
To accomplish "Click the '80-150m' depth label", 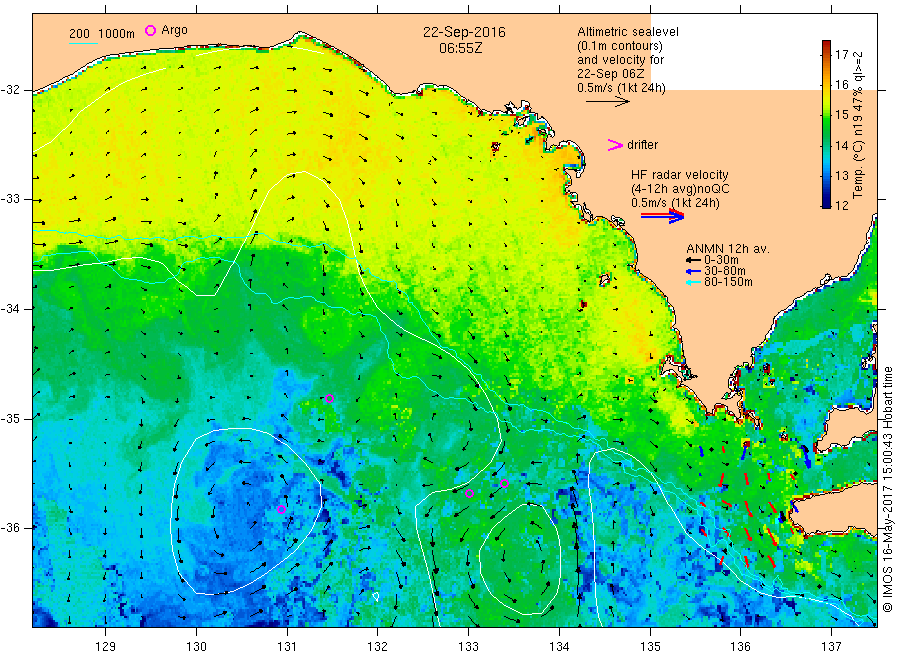I will pyautogui.click(x=728, y=282).
